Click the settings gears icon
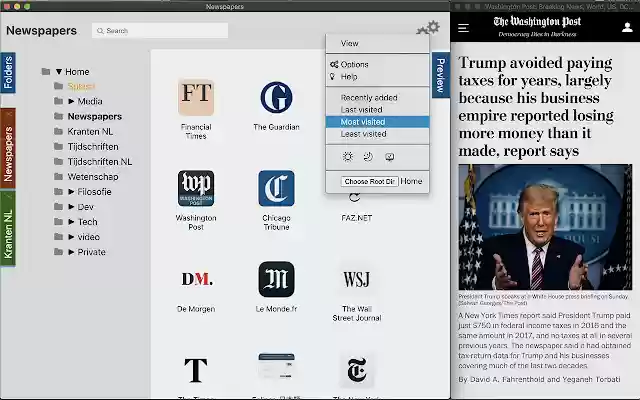 (428, 28)
